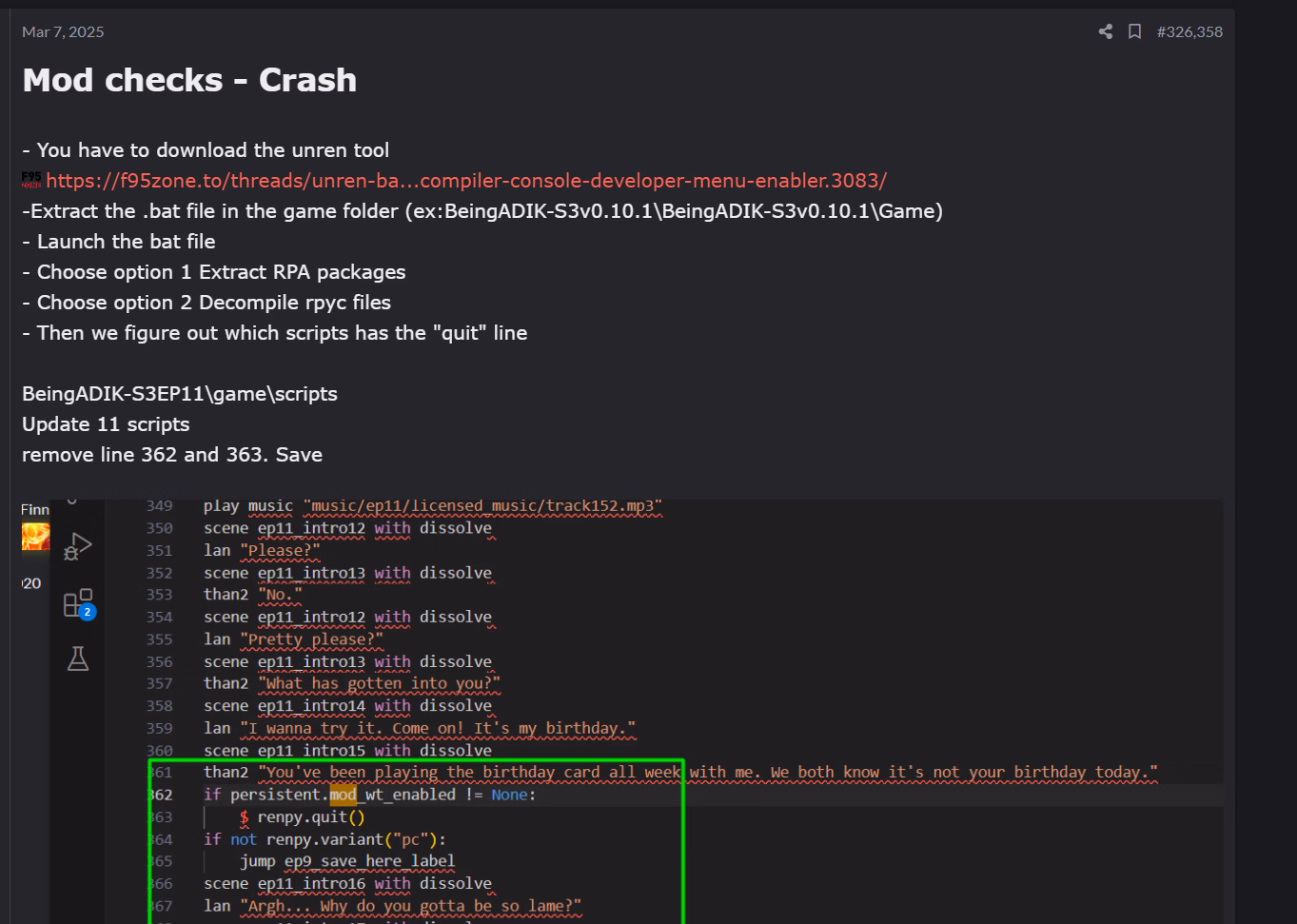Viewport: 1297px width, 924px height.
Task: Click the F95 favicon beside the link
Action: click(x=31, y=180)
